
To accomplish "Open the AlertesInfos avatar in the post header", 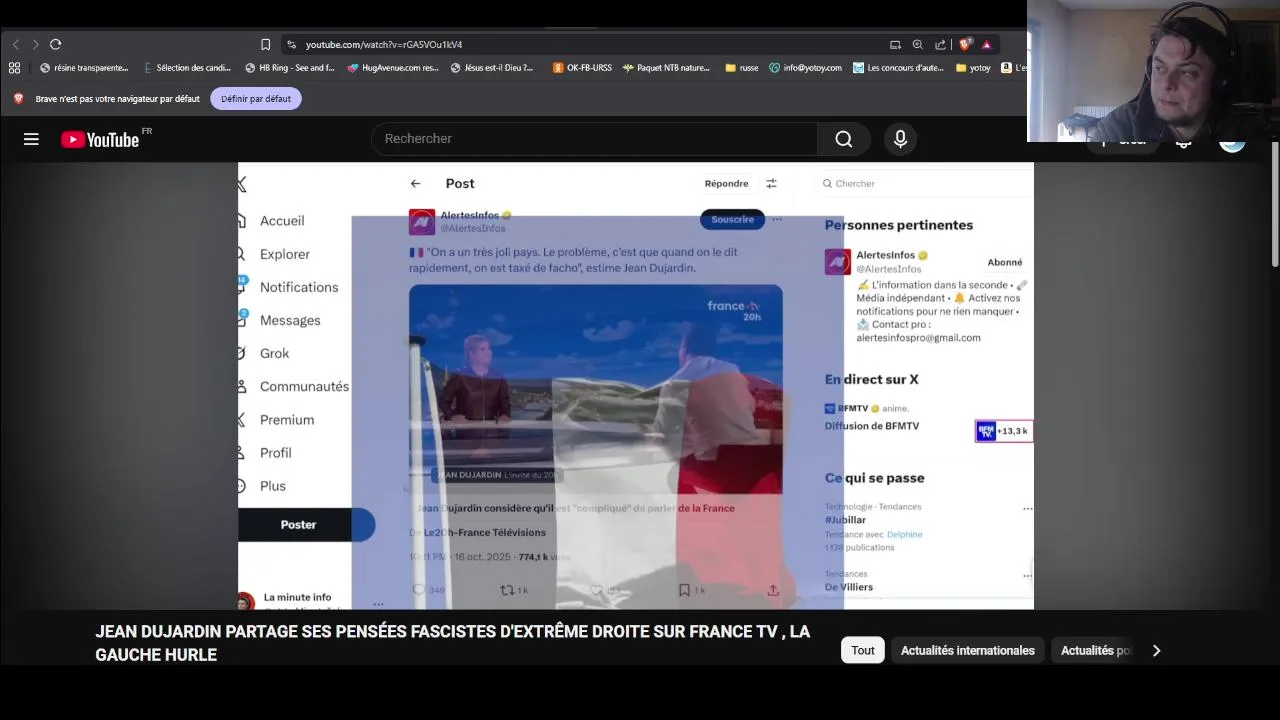I will 422,221.
